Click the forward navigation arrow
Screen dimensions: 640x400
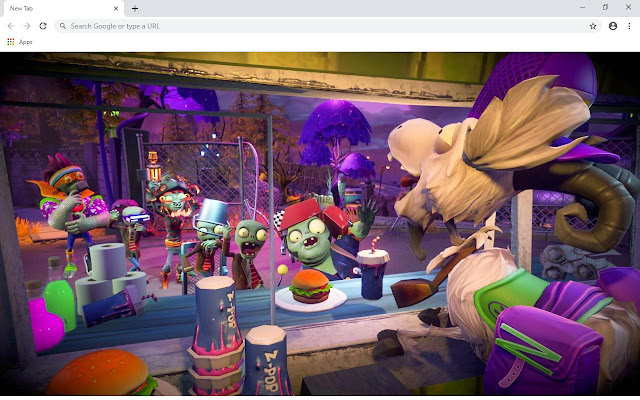[x=27, y=26]
